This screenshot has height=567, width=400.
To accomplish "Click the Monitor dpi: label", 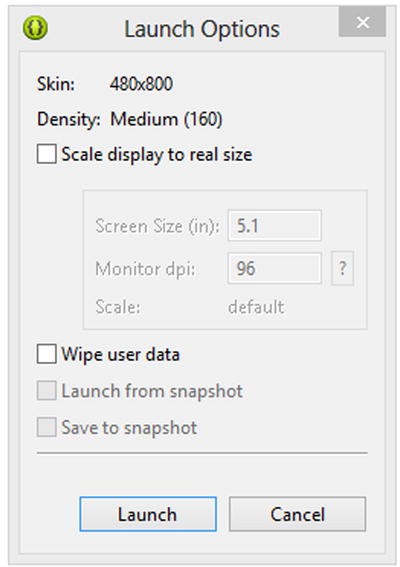I will (x=145, y=269).
